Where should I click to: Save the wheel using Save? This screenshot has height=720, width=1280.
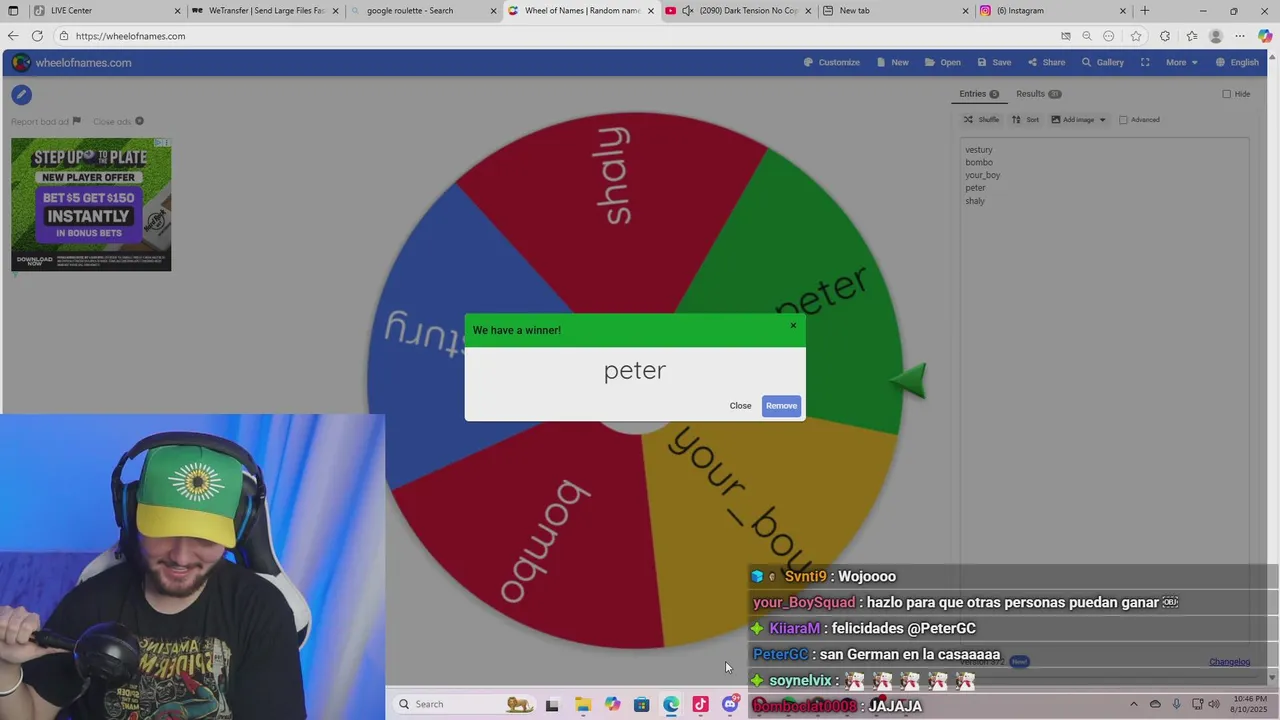[994, 62]
